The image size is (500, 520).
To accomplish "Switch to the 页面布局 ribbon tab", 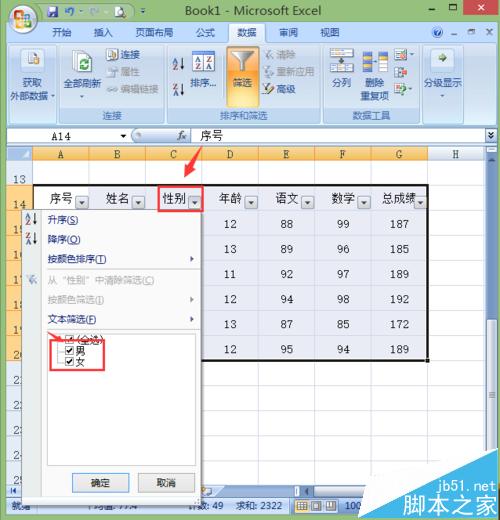I will (154, 33).
